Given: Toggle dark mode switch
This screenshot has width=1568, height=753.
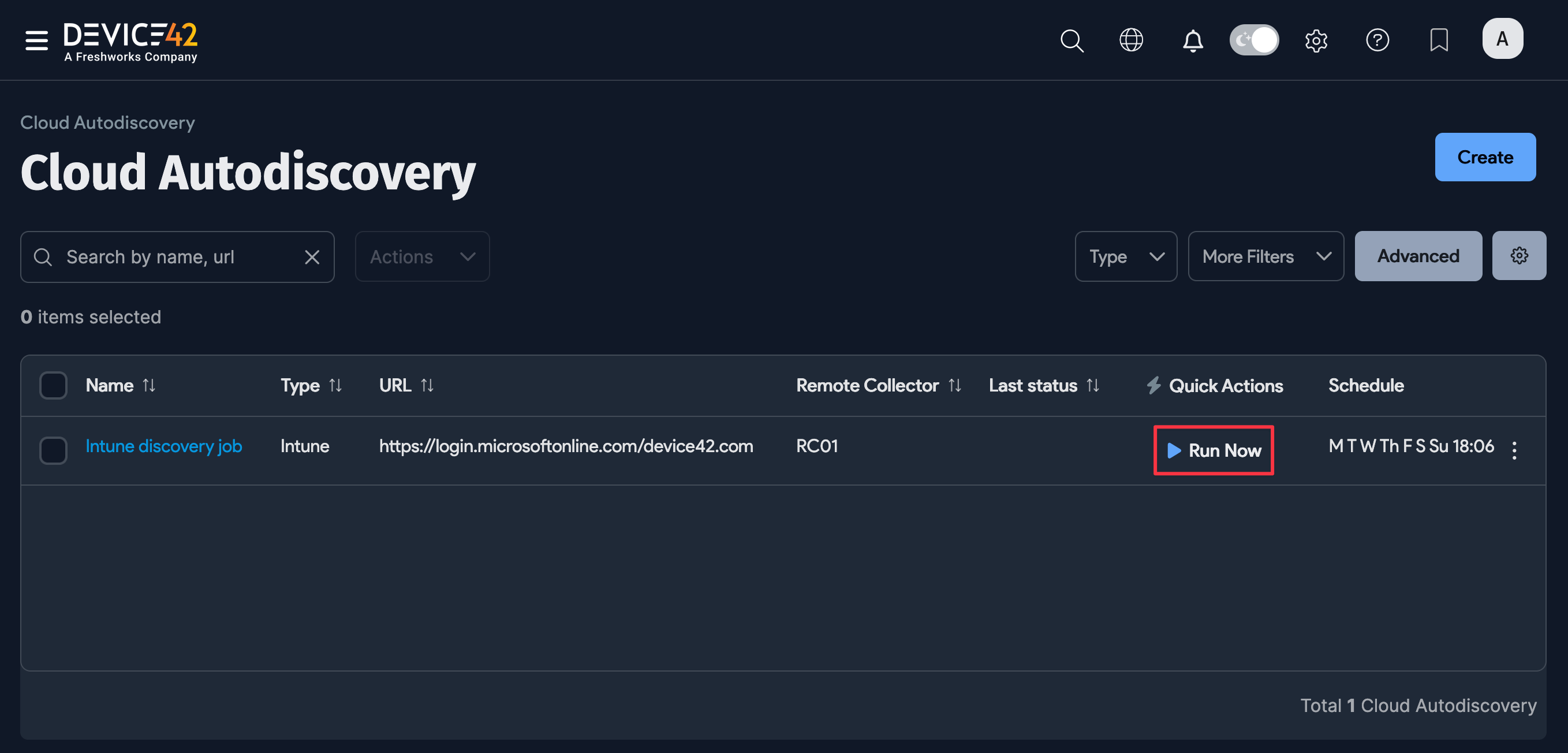Looking at the screenshot, I should point(1254,40).
